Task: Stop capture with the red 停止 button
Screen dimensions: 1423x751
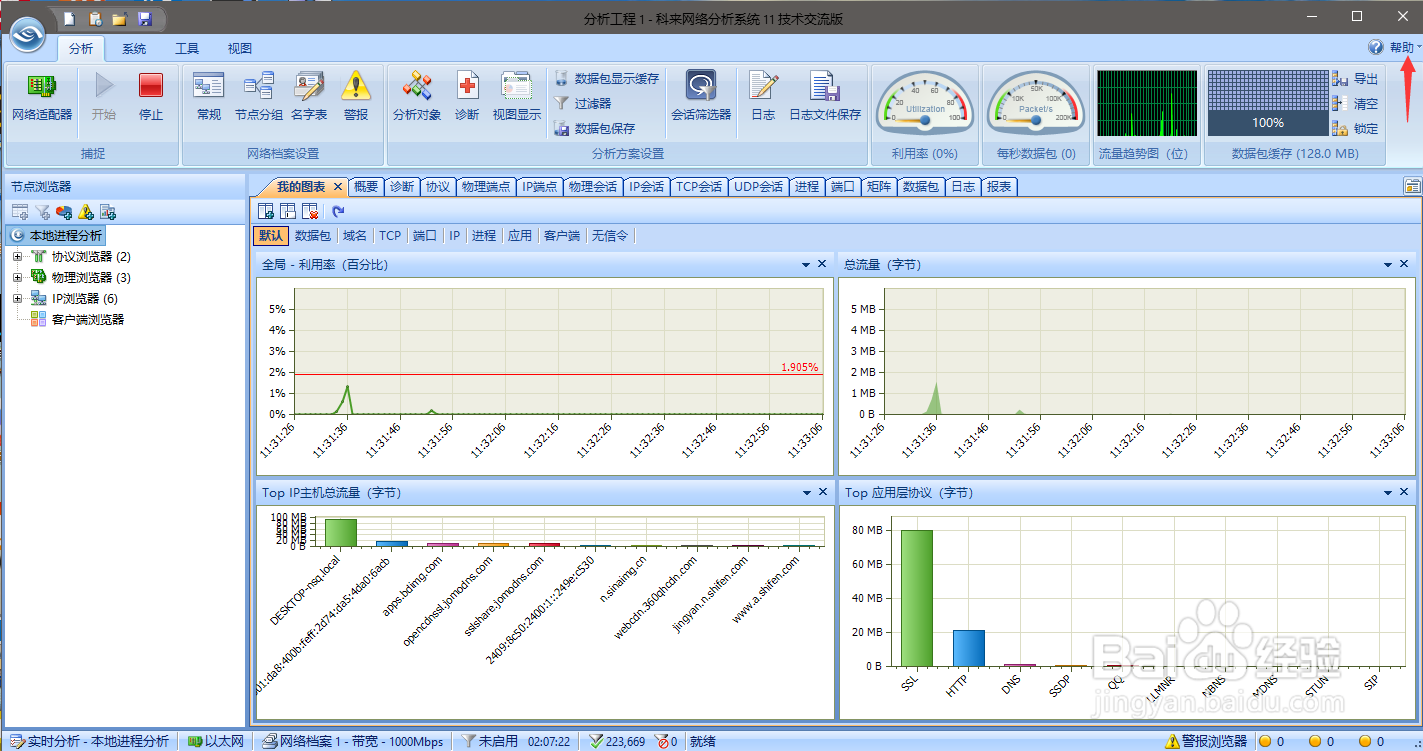Action: (x=151, y=98)
